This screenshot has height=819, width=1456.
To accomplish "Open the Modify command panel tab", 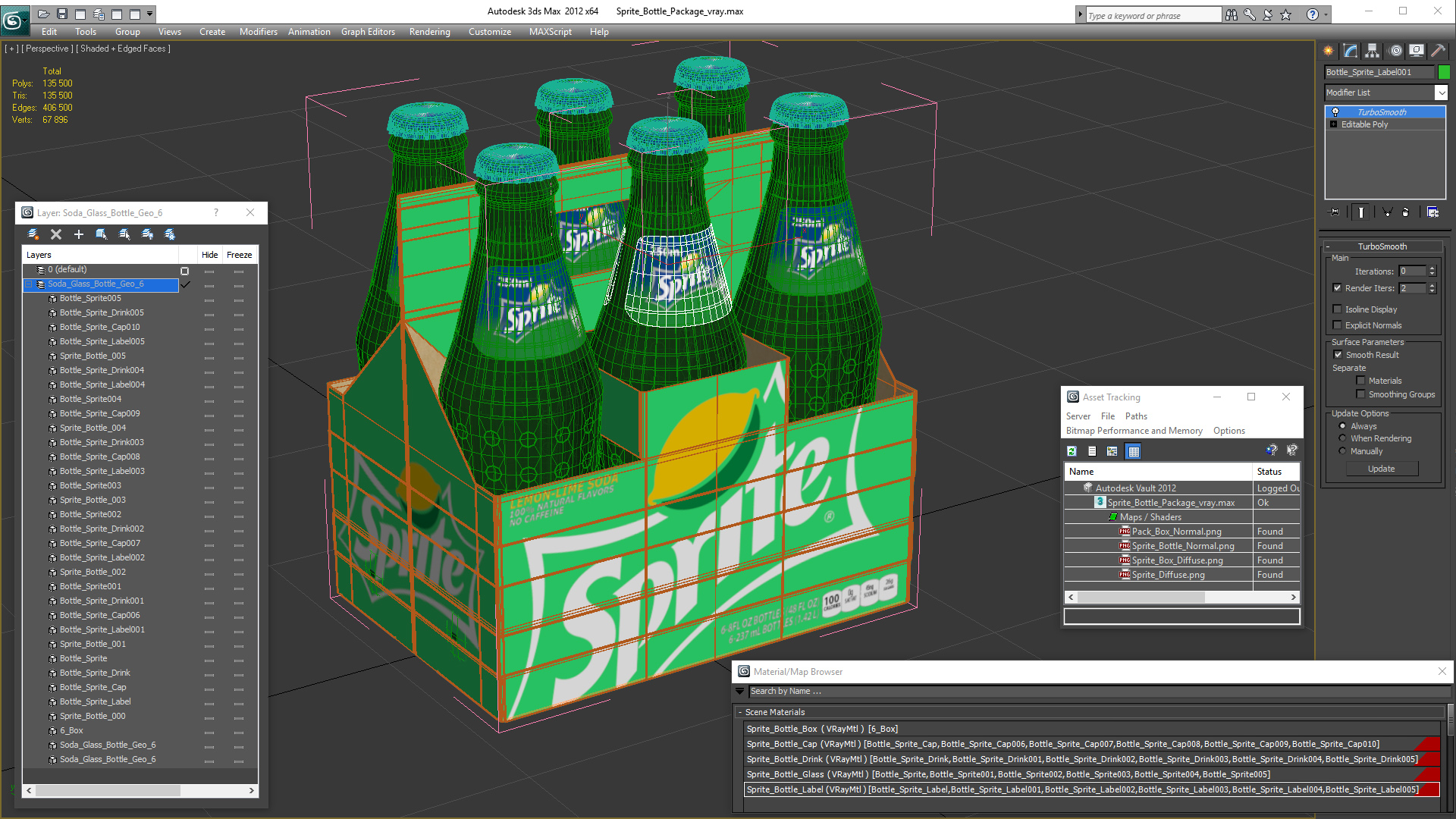I will point(1351,51).
